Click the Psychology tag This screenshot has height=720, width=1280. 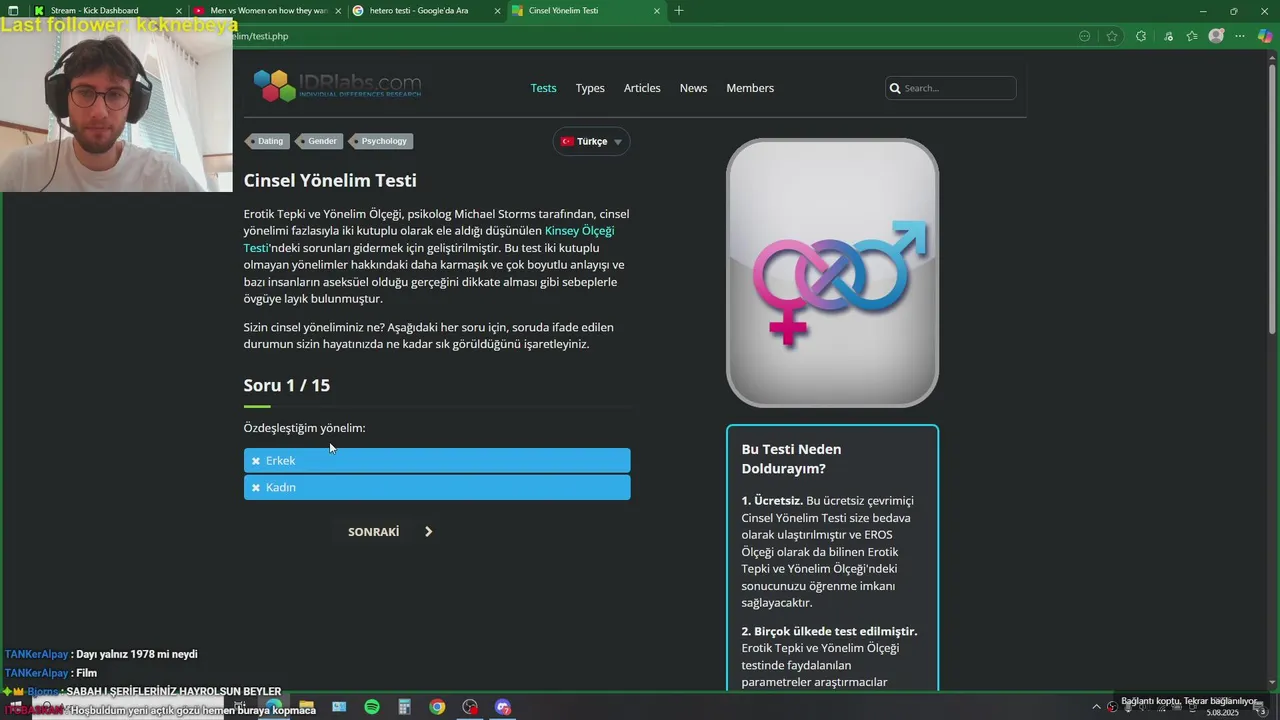click(381, 141)
